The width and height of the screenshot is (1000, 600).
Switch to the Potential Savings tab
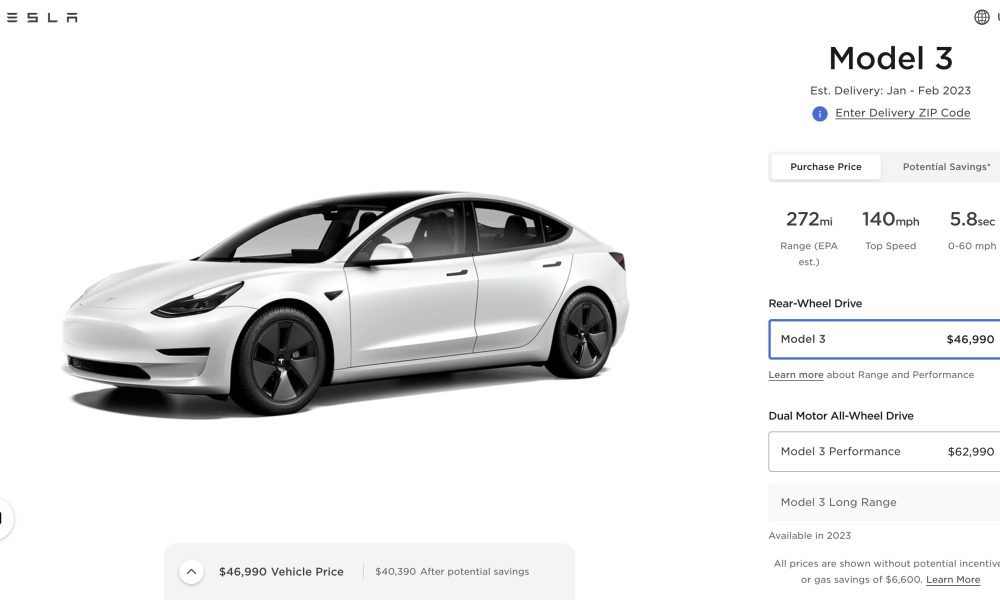pos(946,166)
